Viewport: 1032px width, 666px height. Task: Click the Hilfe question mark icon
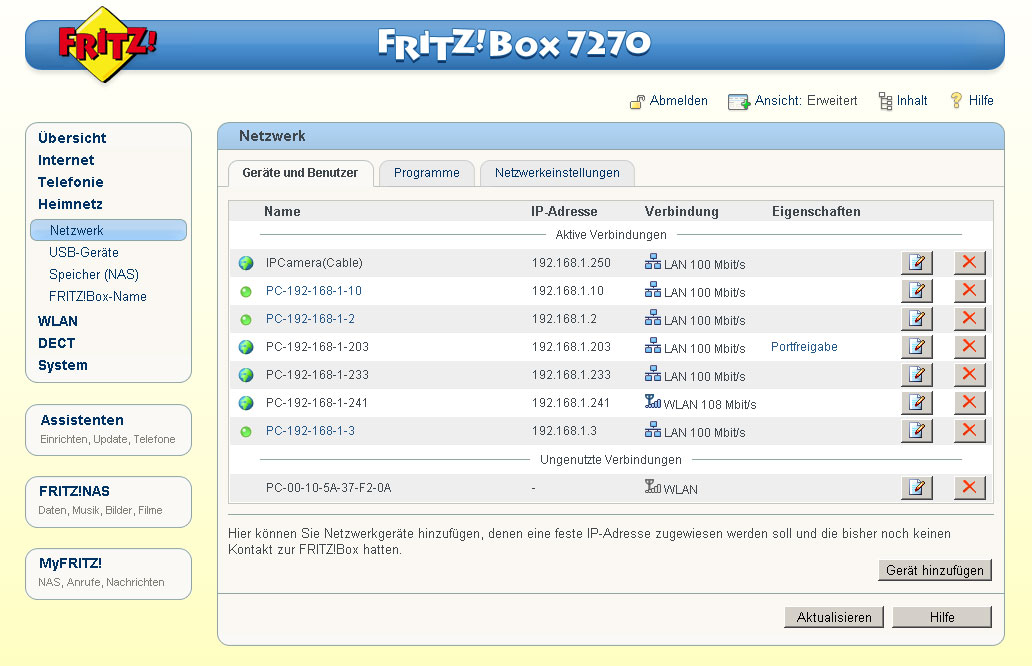pyautogui.click(x=956, y=100)
